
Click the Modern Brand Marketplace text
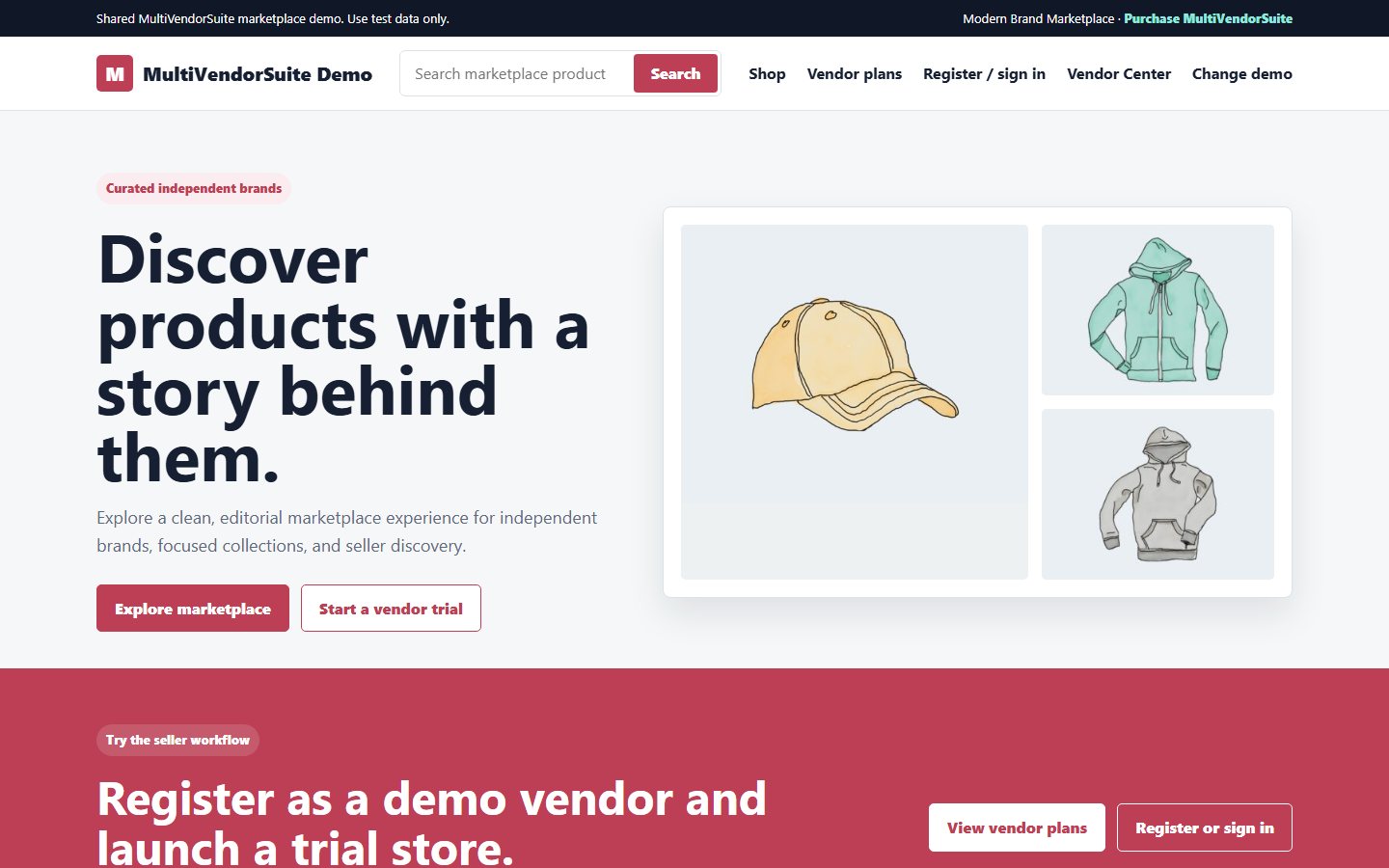(1038, 18)
